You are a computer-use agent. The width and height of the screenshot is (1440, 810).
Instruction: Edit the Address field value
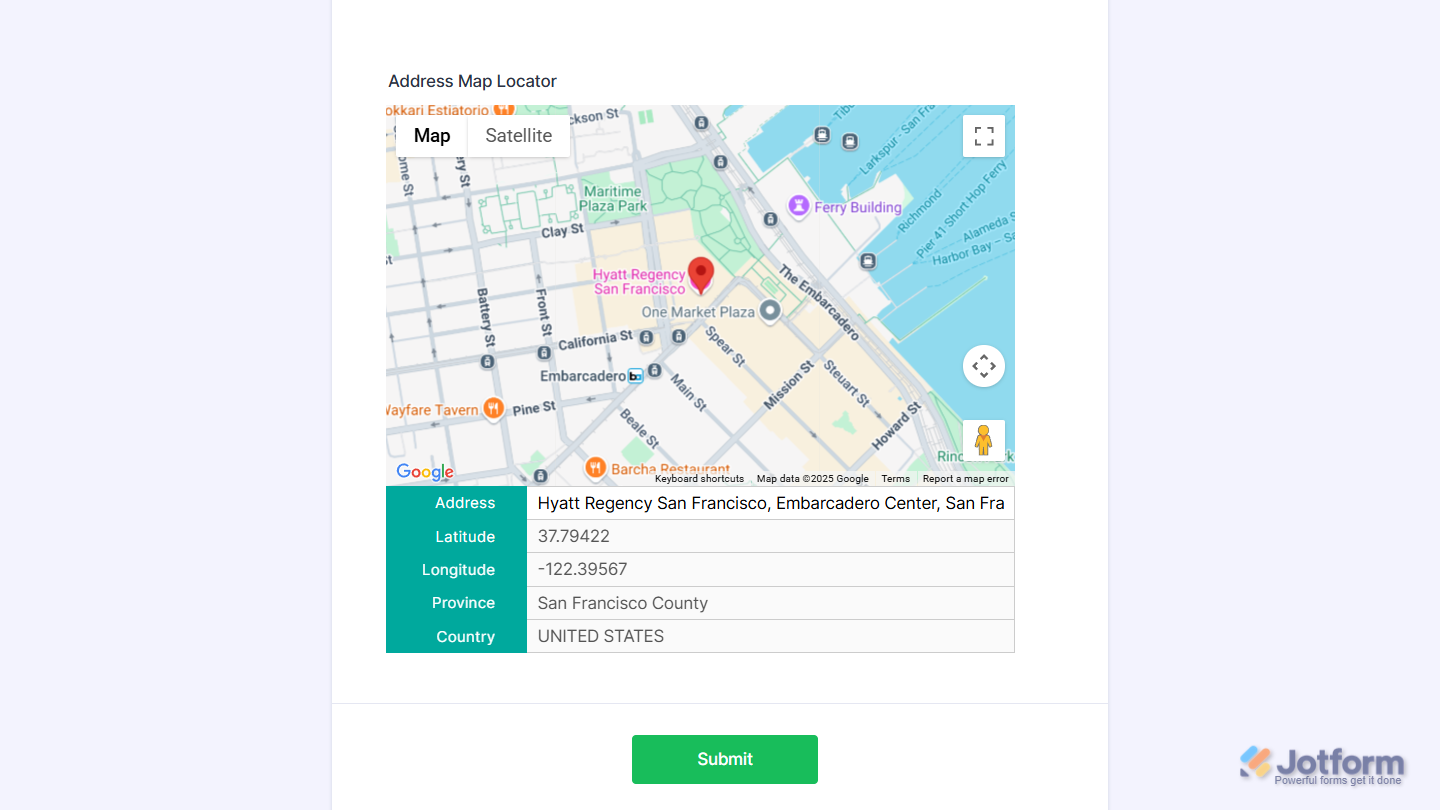tap(770, 503)
